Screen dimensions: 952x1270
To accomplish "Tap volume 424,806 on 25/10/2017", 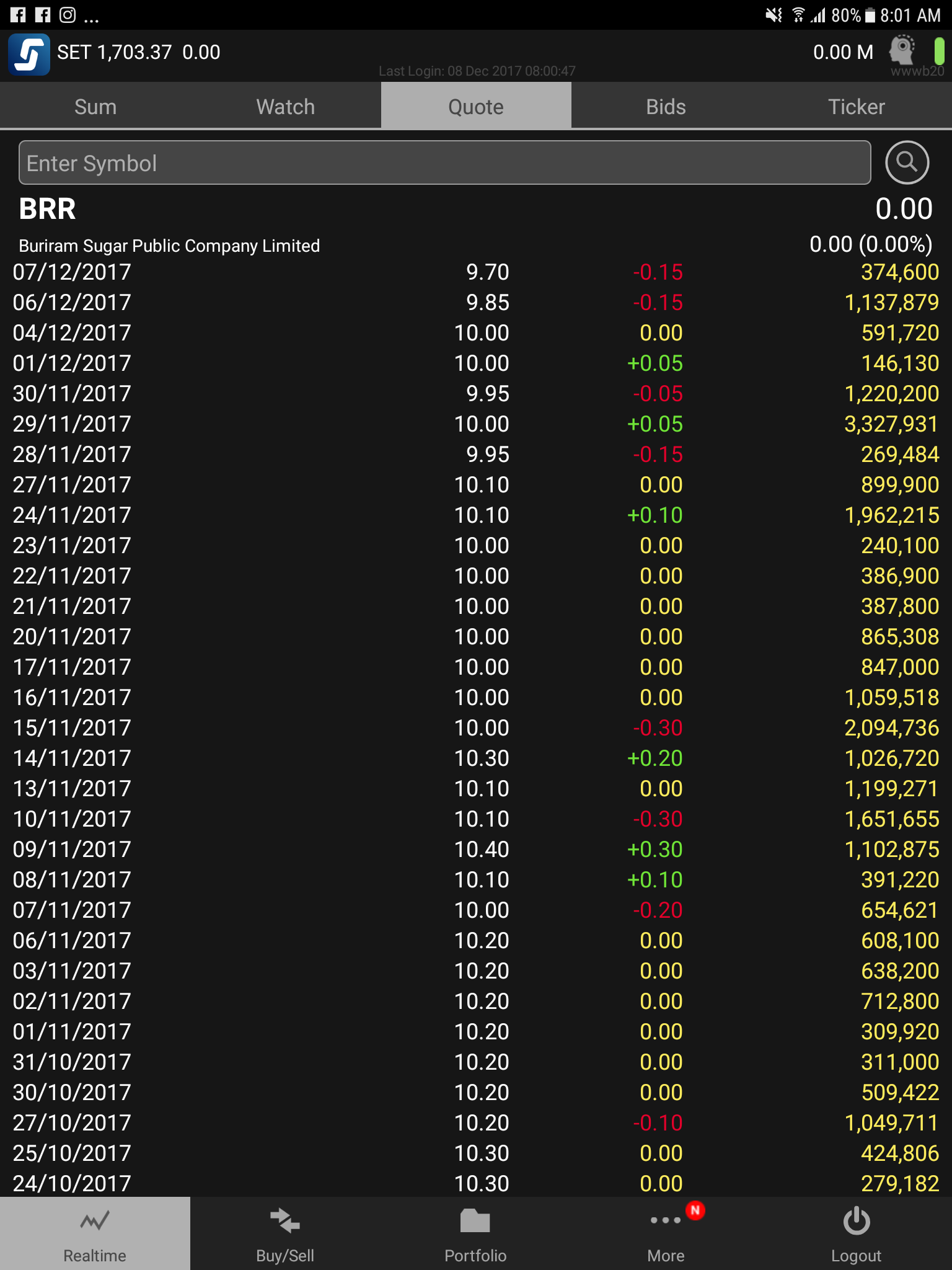I will pyautogui.click(x=900, y=1153).
